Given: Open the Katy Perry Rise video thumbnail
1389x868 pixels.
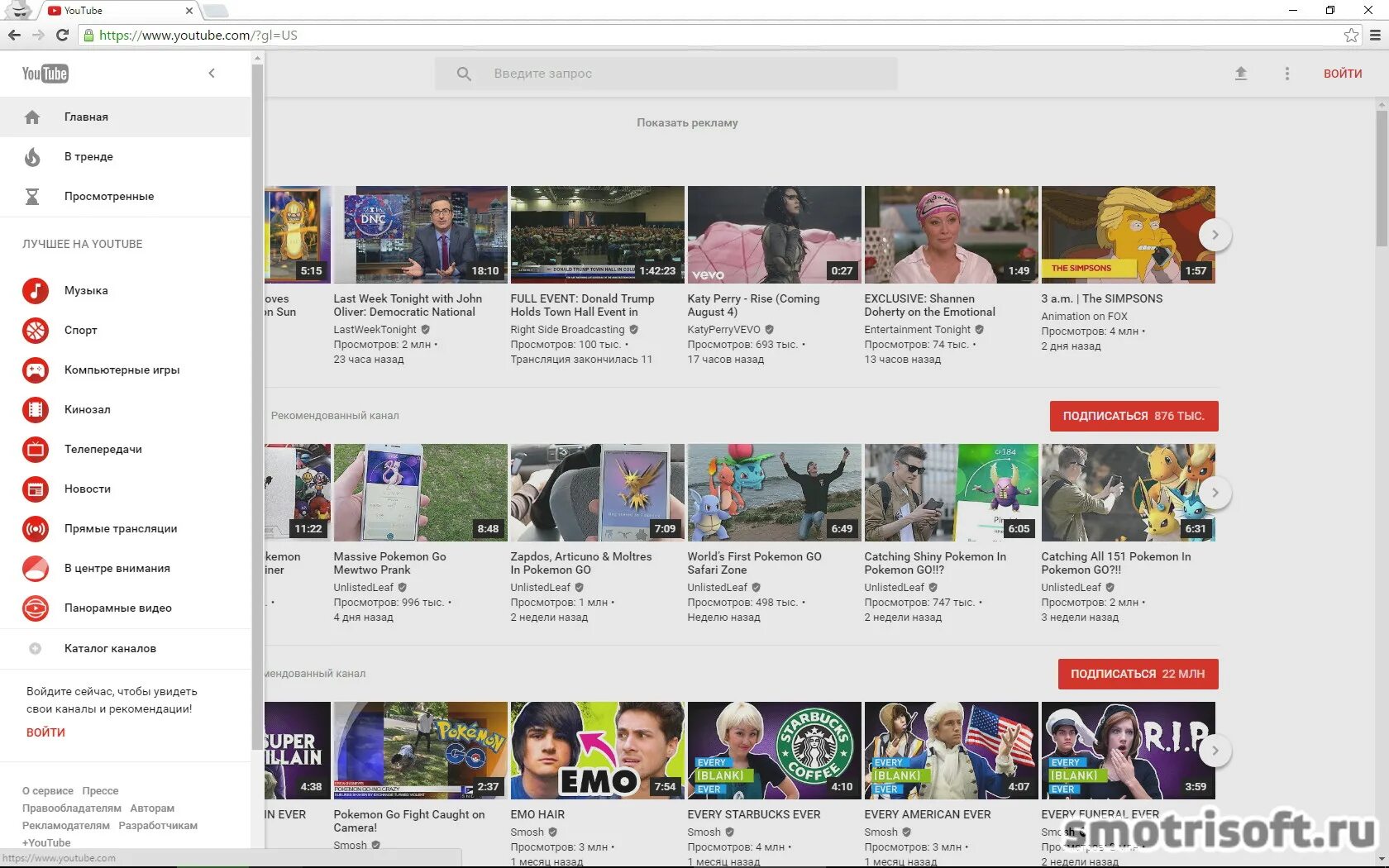Looking at the screenshot, I should [x=775, y=235].
